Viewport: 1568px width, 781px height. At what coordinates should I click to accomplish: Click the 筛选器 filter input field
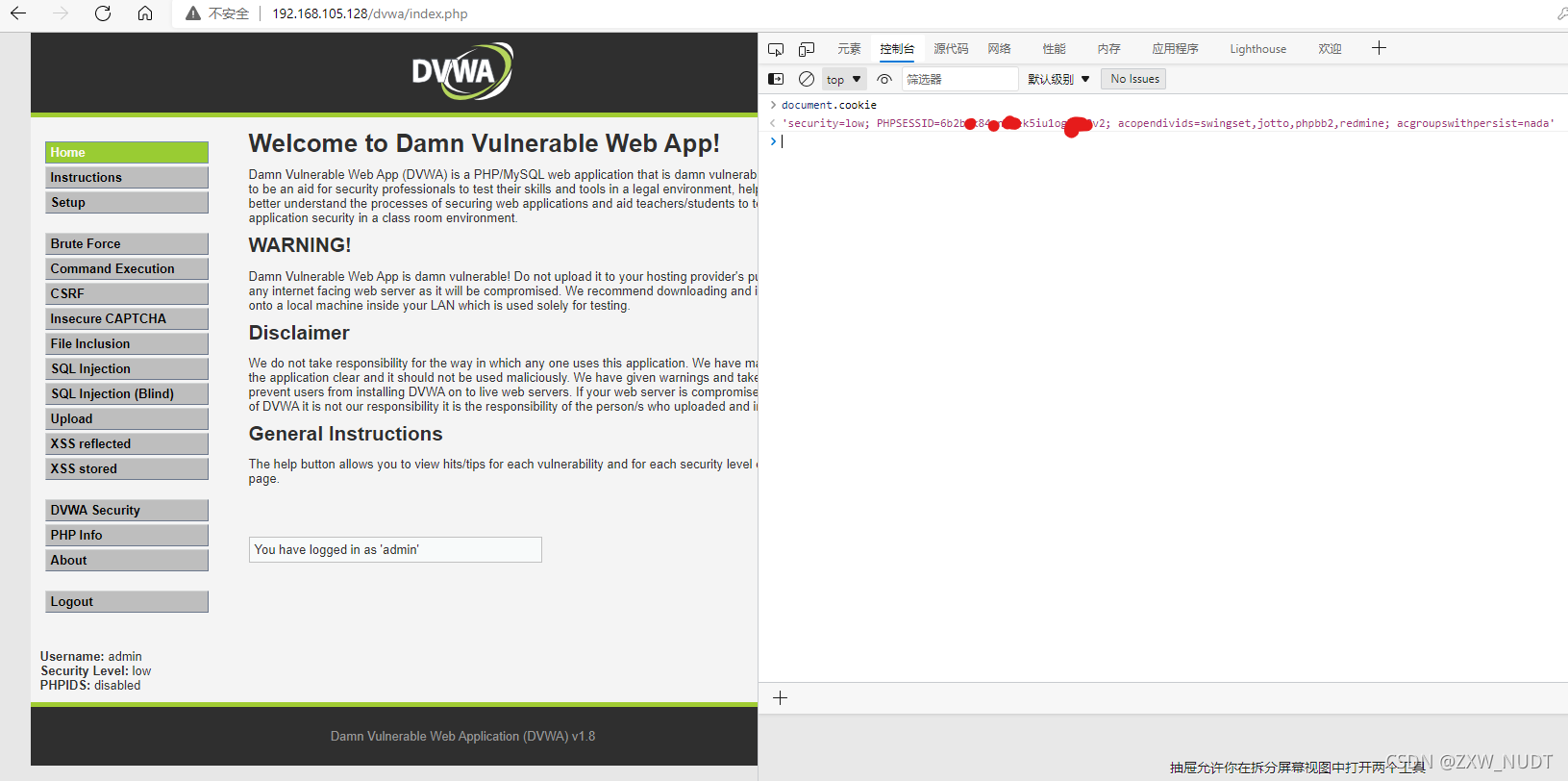click(959, 79)
